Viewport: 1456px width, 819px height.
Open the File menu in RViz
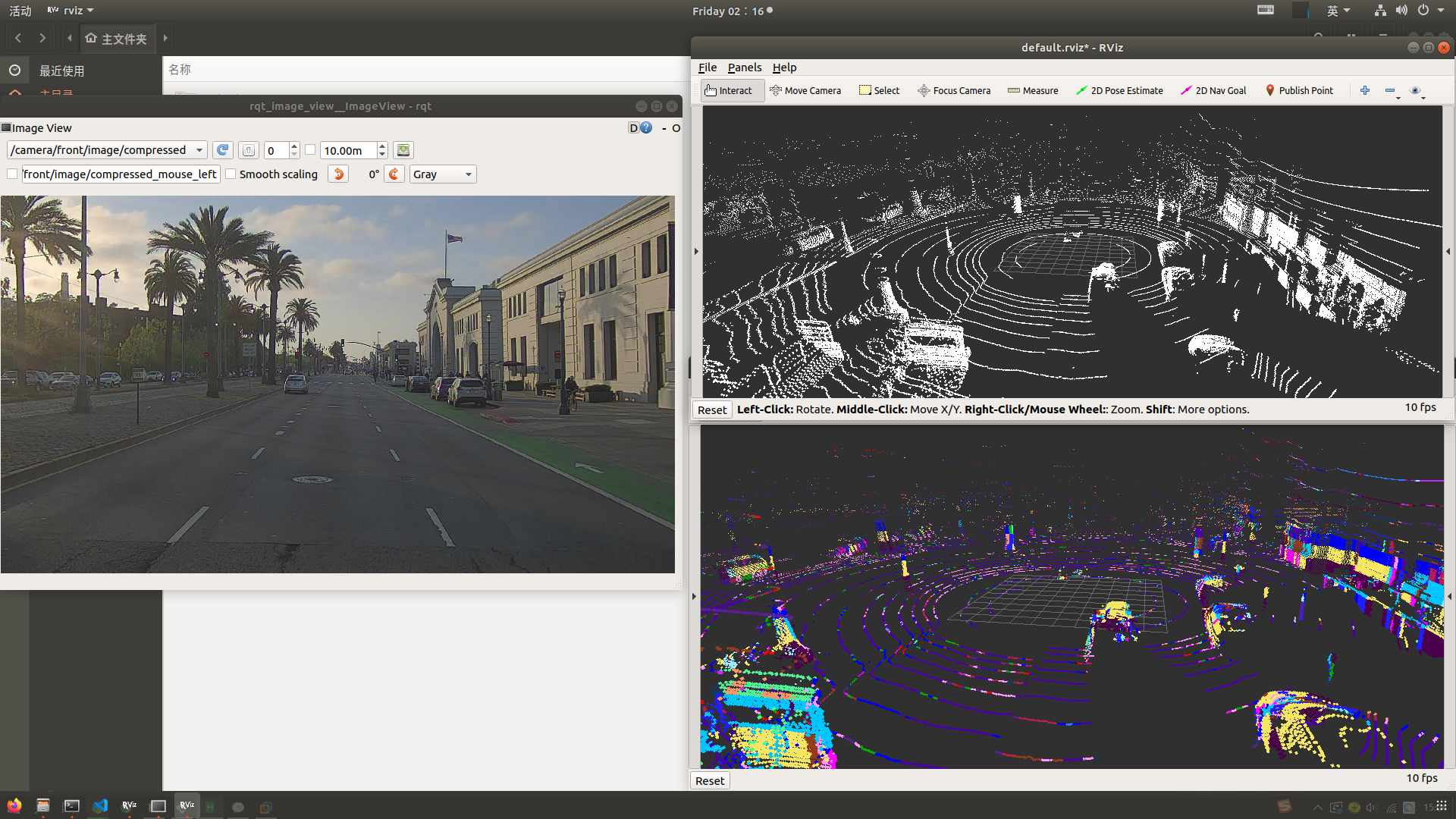pos(707,67)
